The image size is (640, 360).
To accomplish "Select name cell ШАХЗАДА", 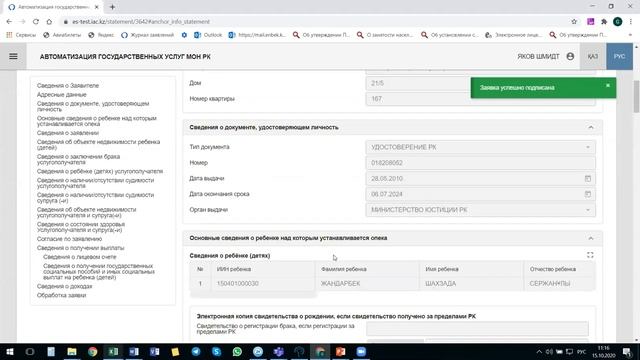I will 471,283.
